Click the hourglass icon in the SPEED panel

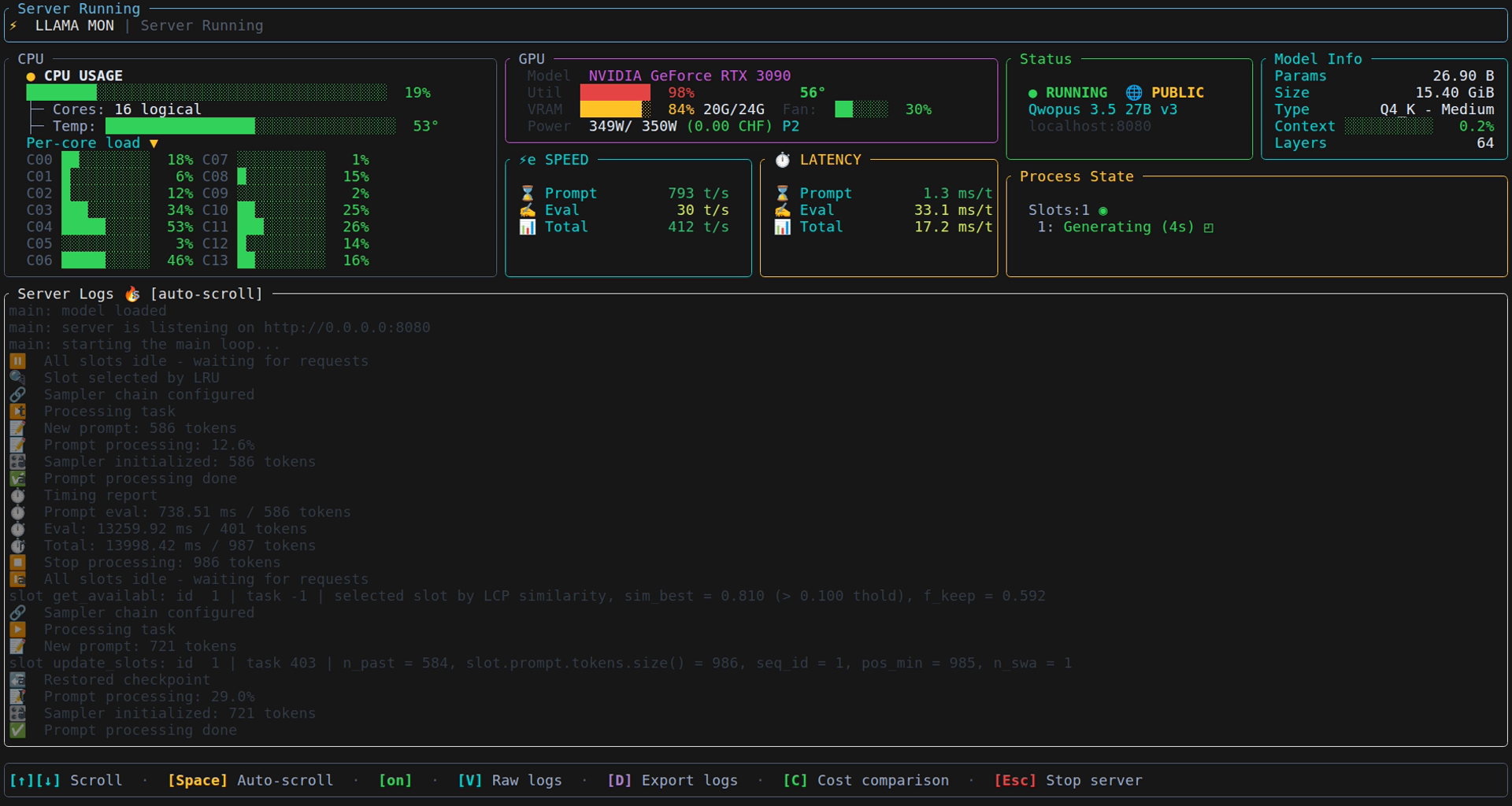(528, 193)
